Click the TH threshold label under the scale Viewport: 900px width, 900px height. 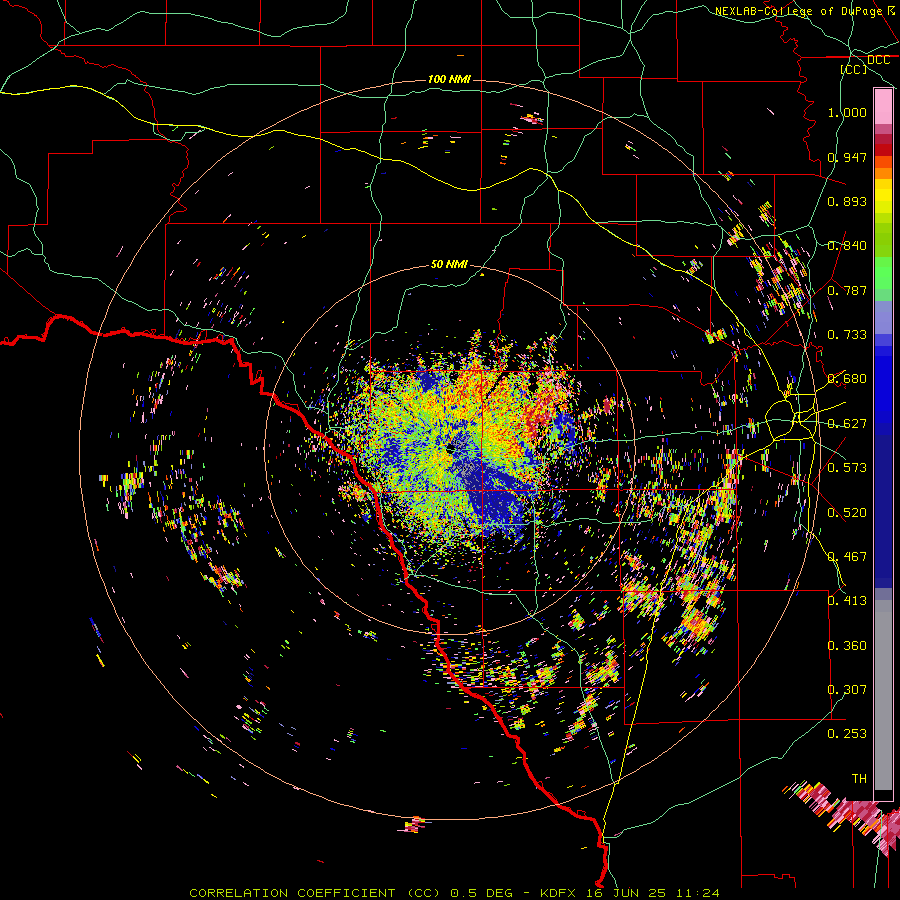[x=859, y=779]
